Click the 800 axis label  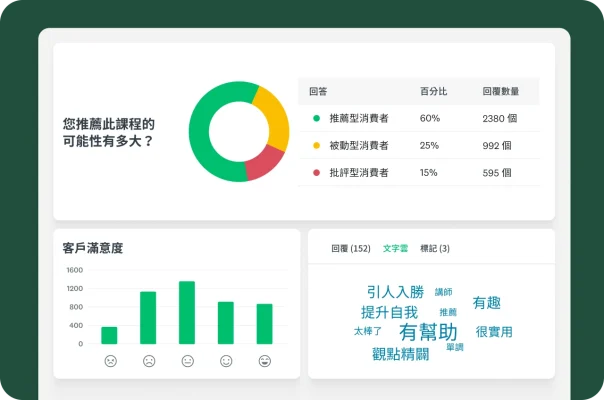coord(76,307)
